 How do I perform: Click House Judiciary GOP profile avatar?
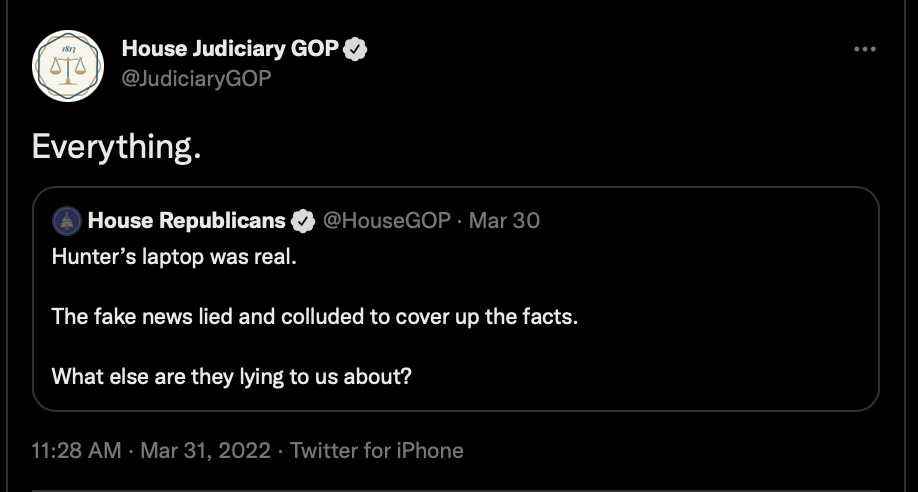tap(68, 66)
